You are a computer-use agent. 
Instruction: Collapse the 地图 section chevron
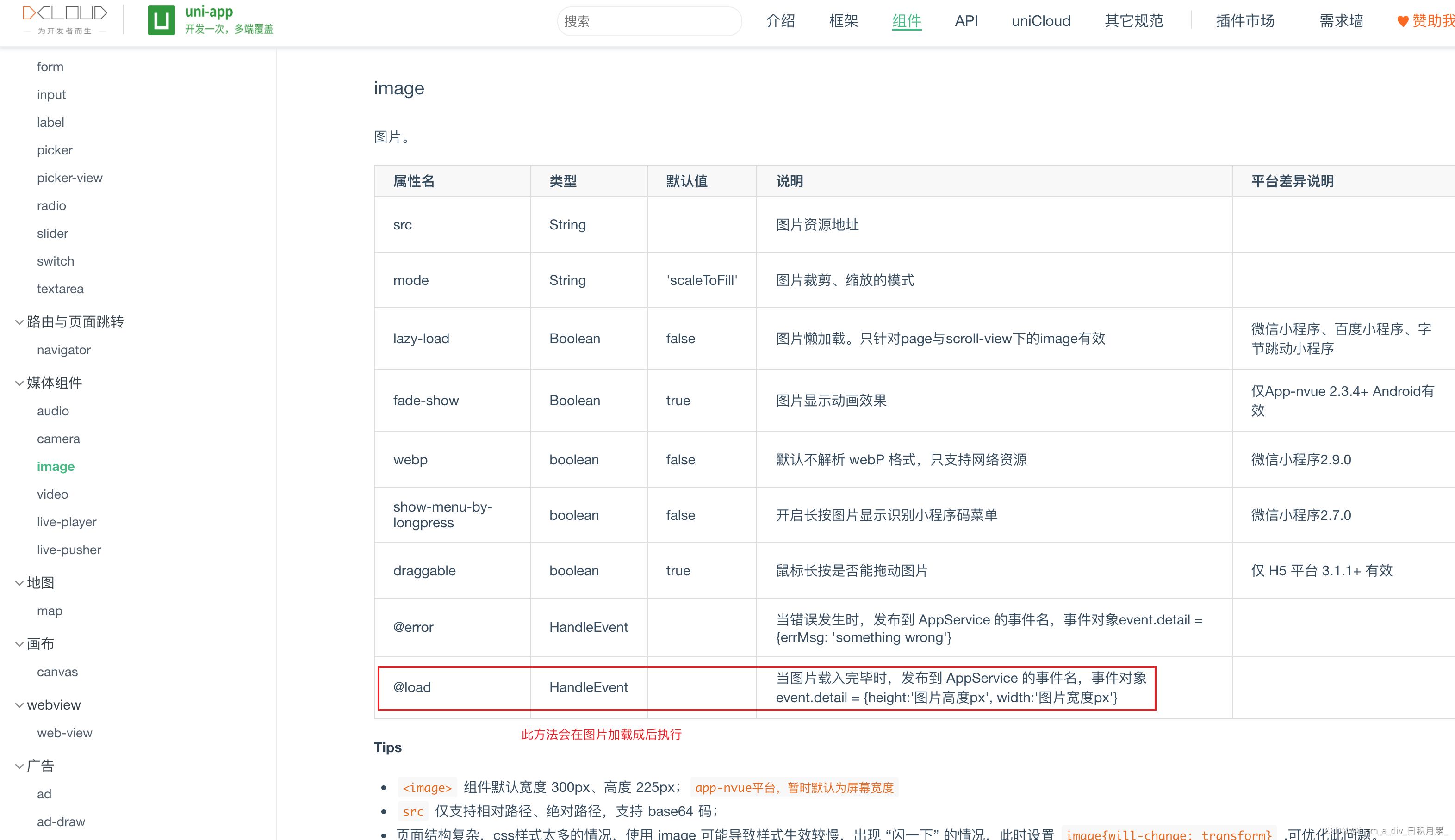(19, 583)
